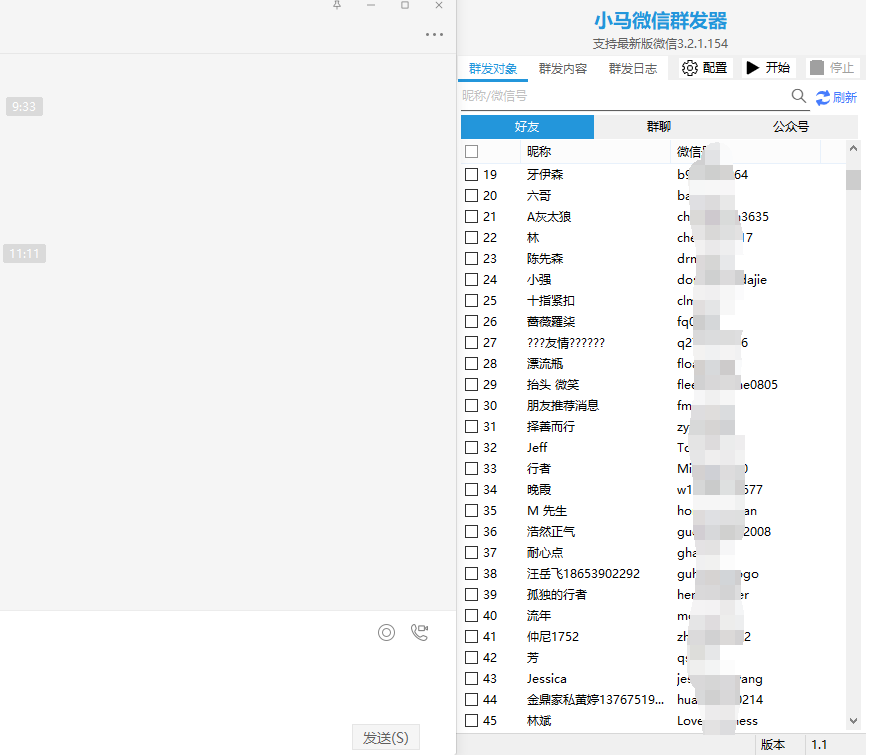This screenshot has height=755, width=880.
Task: Click the 微信号 column header
Action: (745, 152)
